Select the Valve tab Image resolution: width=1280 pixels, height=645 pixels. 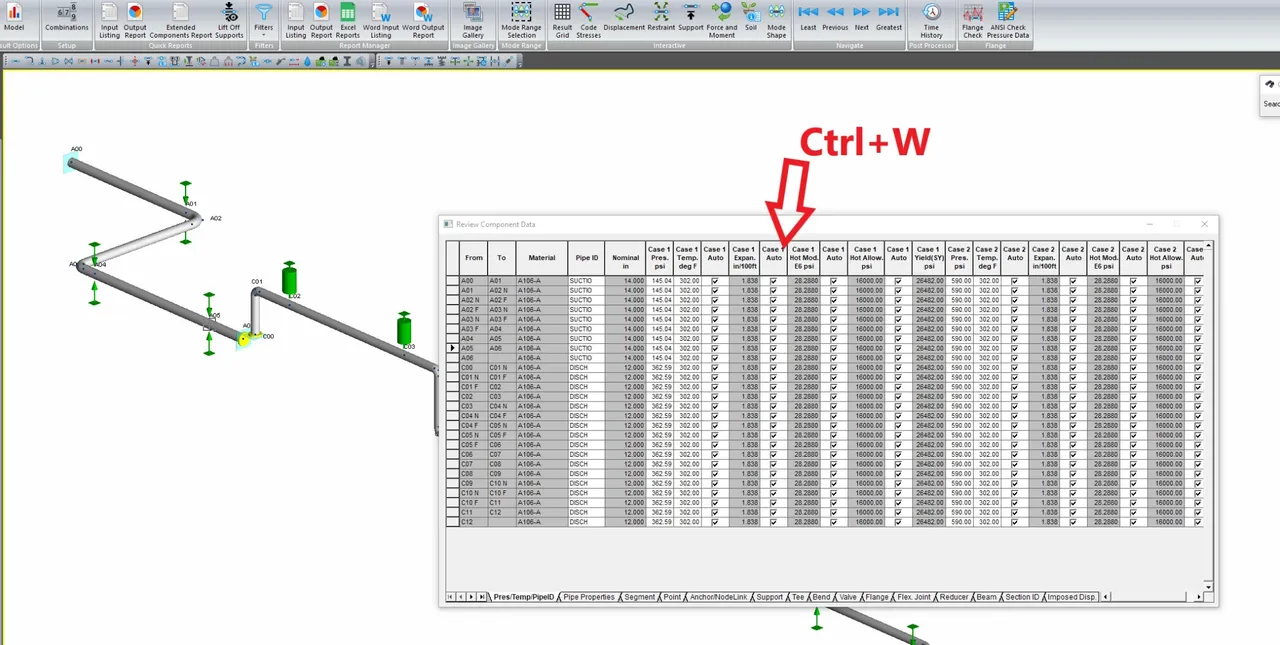(848, 597)
